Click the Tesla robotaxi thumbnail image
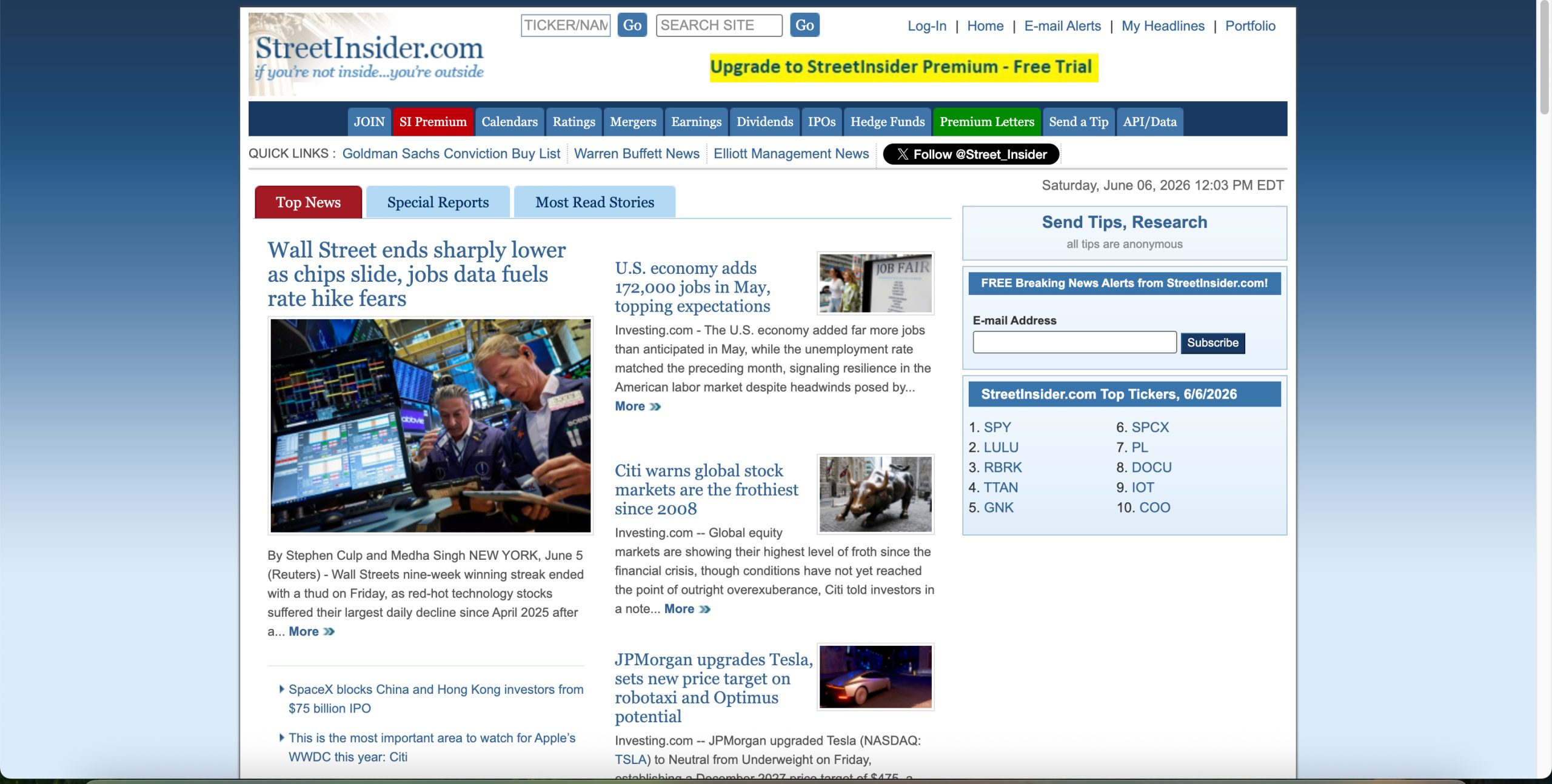The image size is (1552, 784). pos(875,677)
